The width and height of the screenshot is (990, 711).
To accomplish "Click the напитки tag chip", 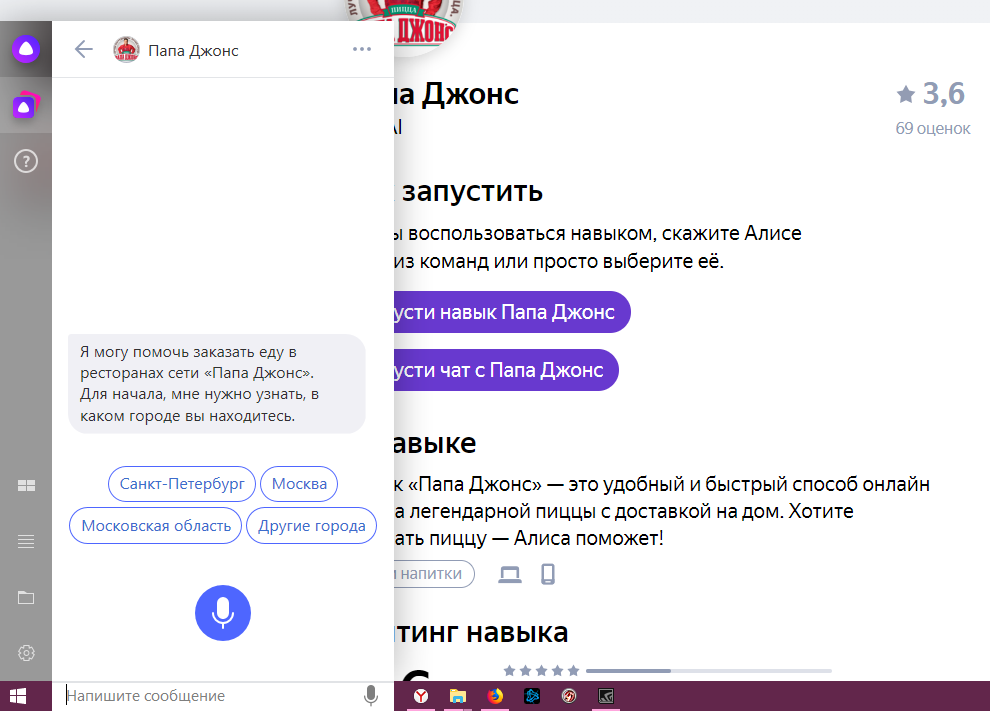I will (x=434, y=574).
